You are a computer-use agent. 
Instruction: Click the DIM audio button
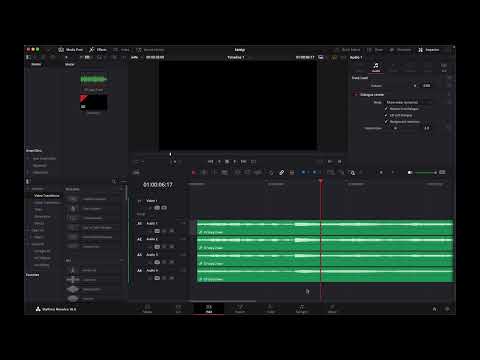[442, 172]
